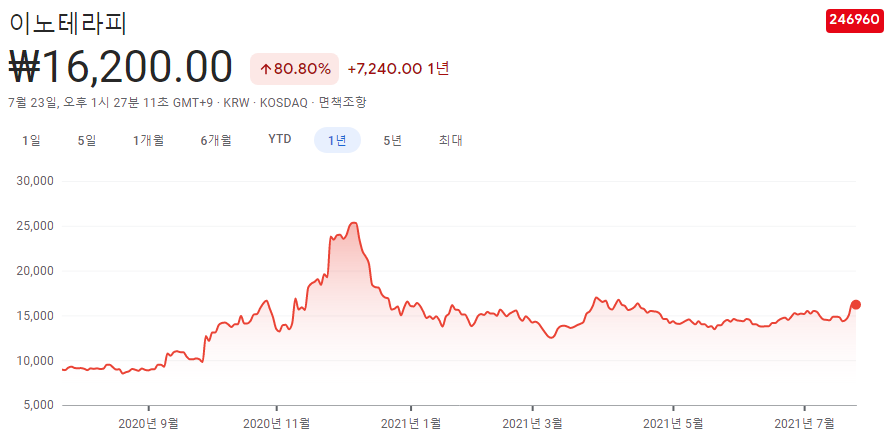Click the up arrow in percentage badge
This screenshot has height=444, width=893.
(x=265, y=69)
